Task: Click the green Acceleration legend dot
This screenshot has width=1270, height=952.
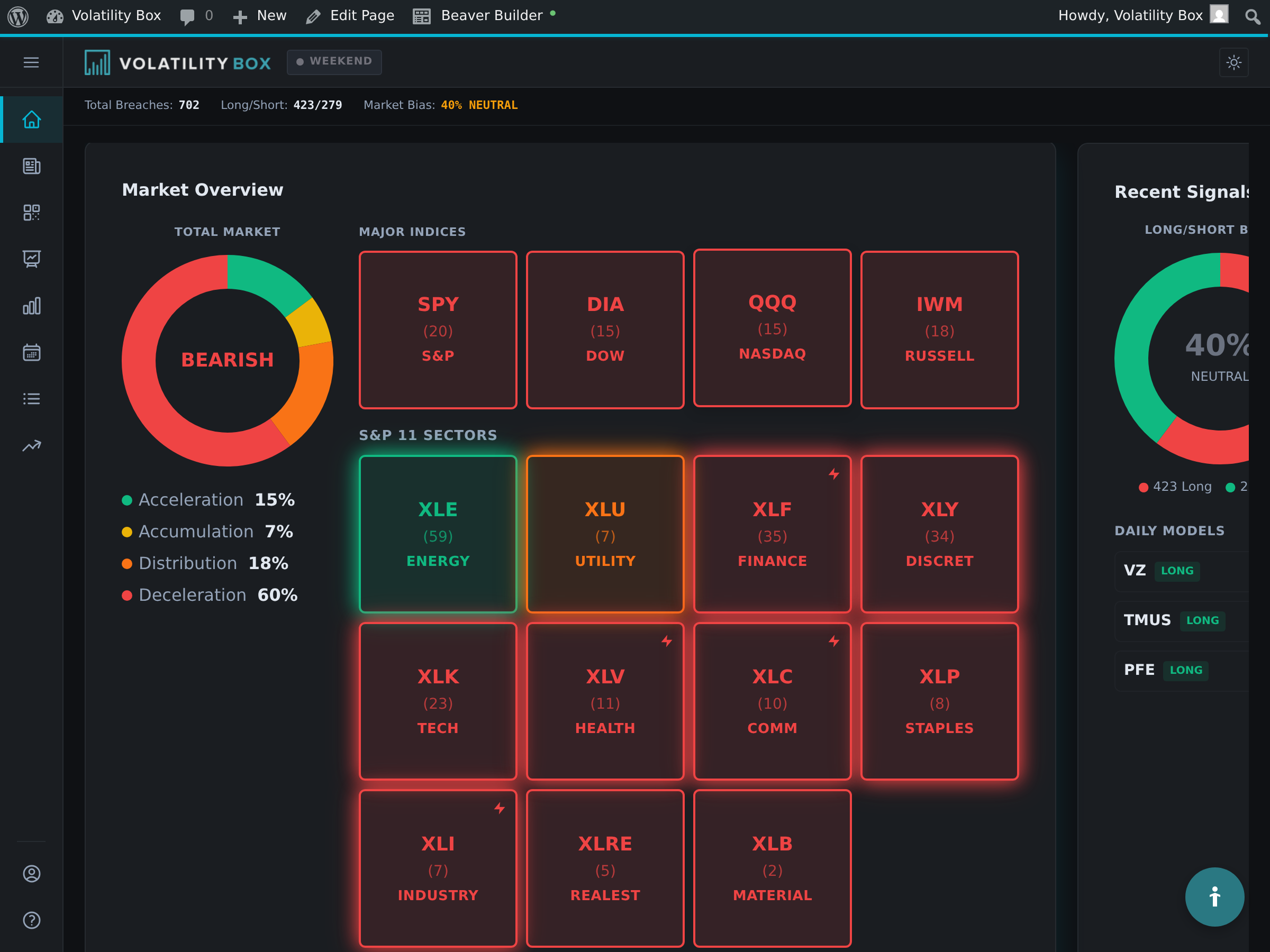Action: coord(127,500)
